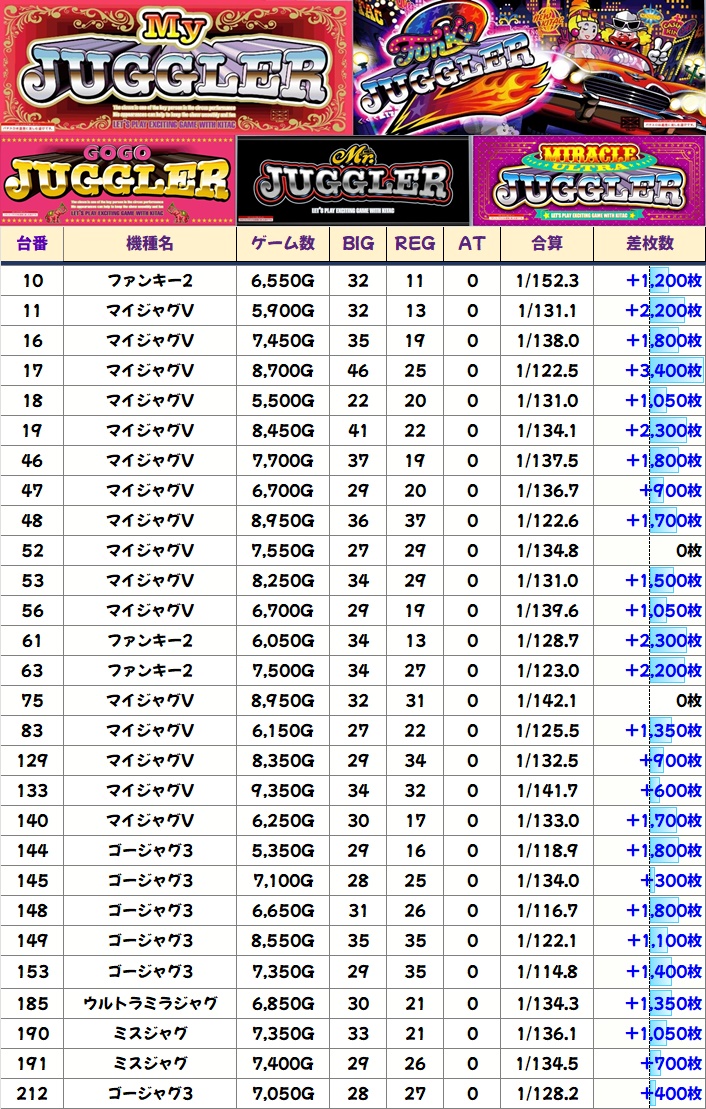Image resolution: width=706 pixels, height=1109 pixels.
Task: Select machine number 56 cell
Action: point(32,610)
